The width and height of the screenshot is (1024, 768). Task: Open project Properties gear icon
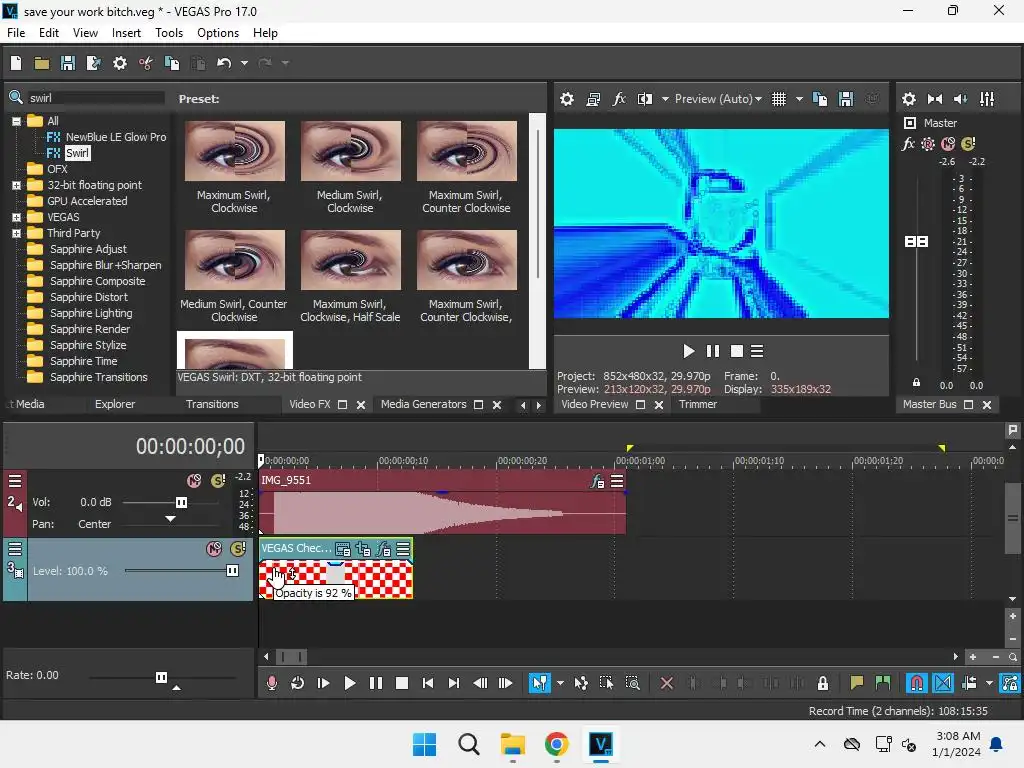pyautogui.click(x=120, y=63)
